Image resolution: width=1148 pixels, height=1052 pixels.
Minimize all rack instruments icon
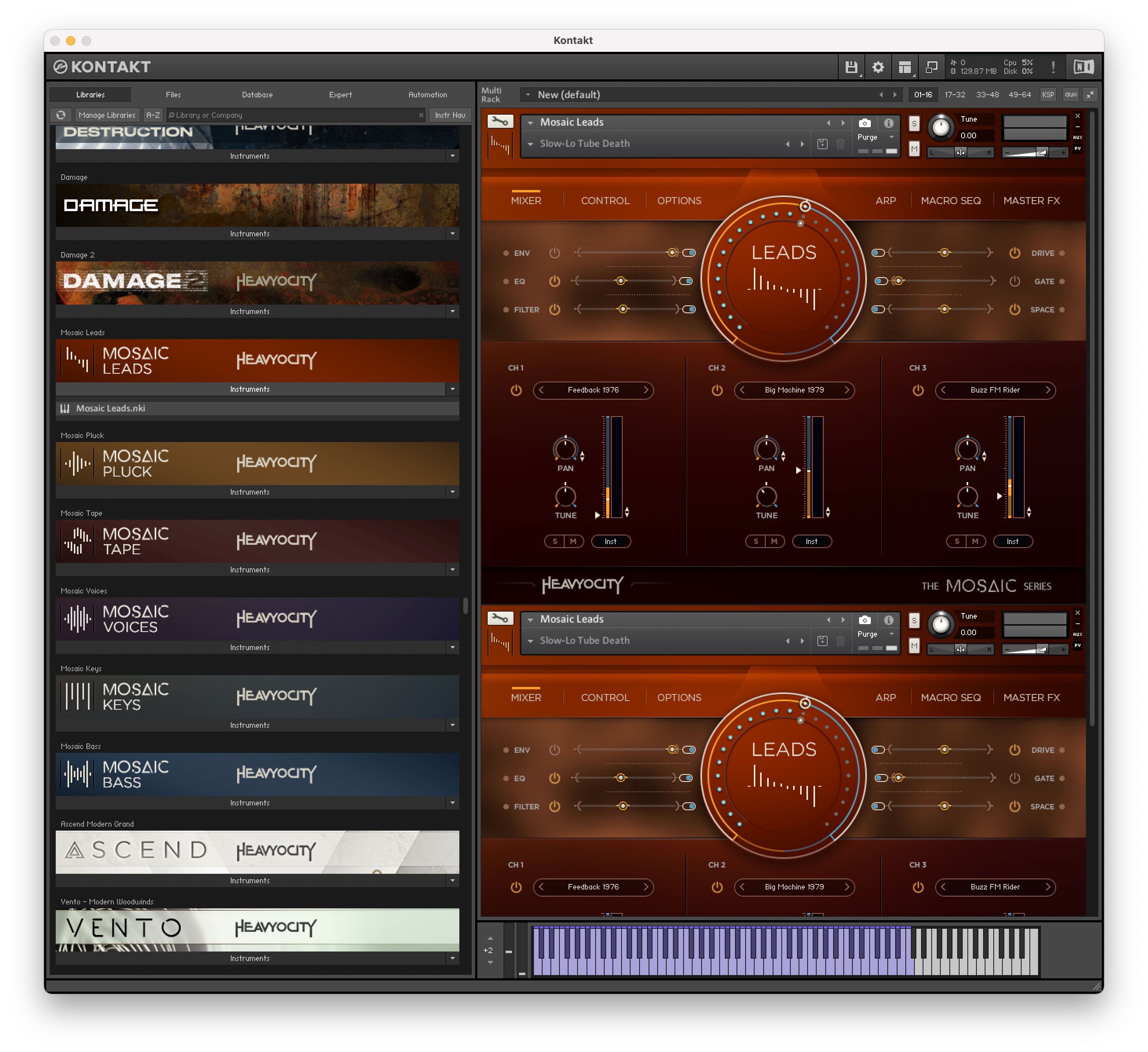click(x=1090, y=95)
